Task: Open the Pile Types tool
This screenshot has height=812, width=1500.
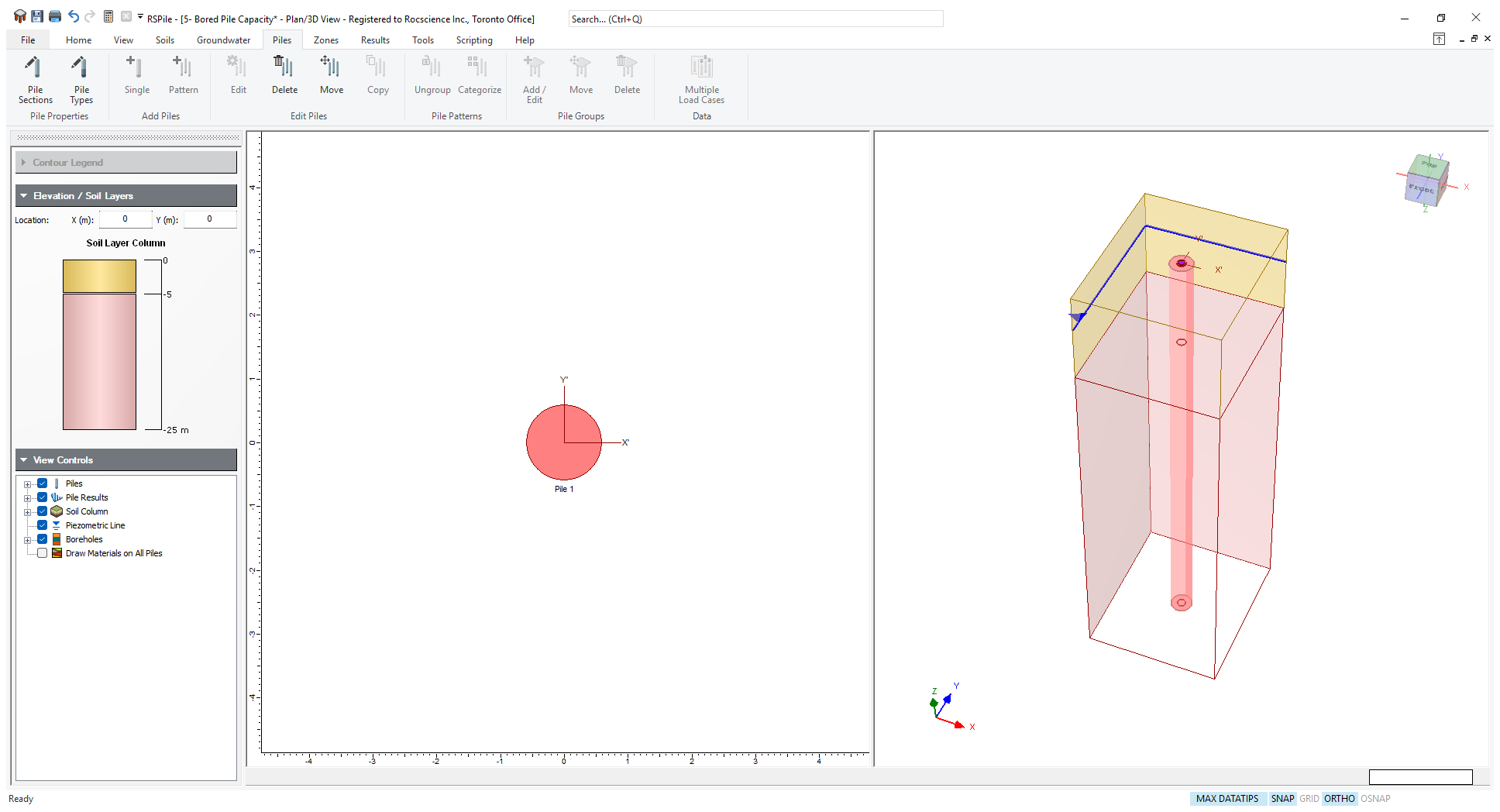Action: pos(81,80)
